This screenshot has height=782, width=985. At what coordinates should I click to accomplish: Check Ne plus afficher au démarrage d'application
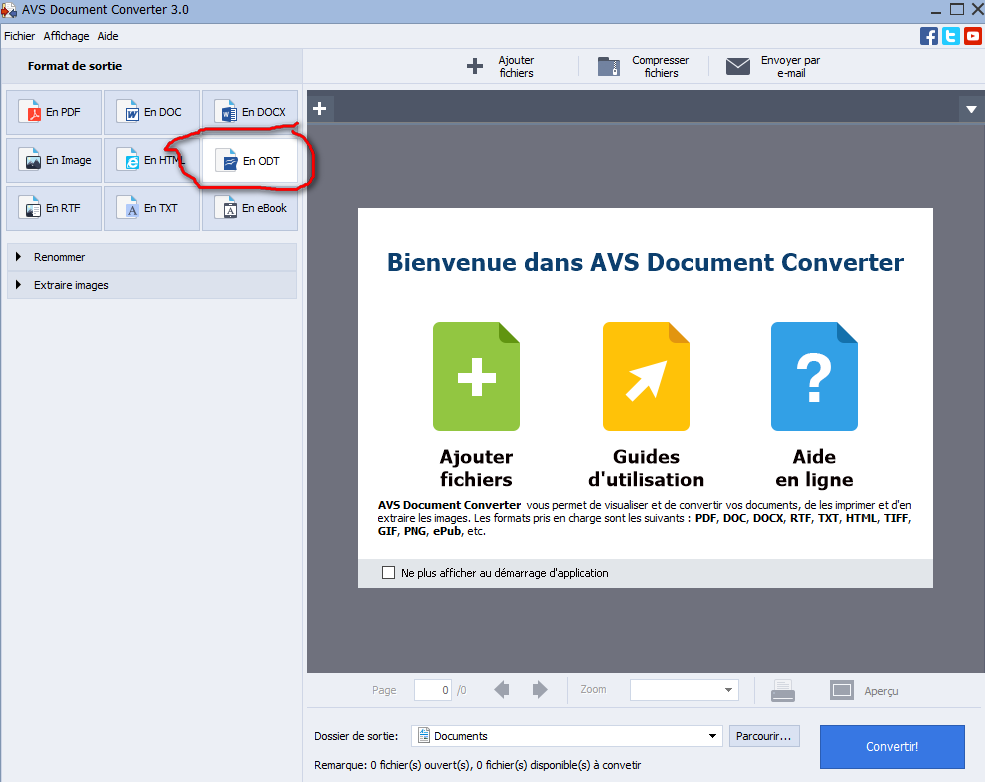[x=388, y=573]
